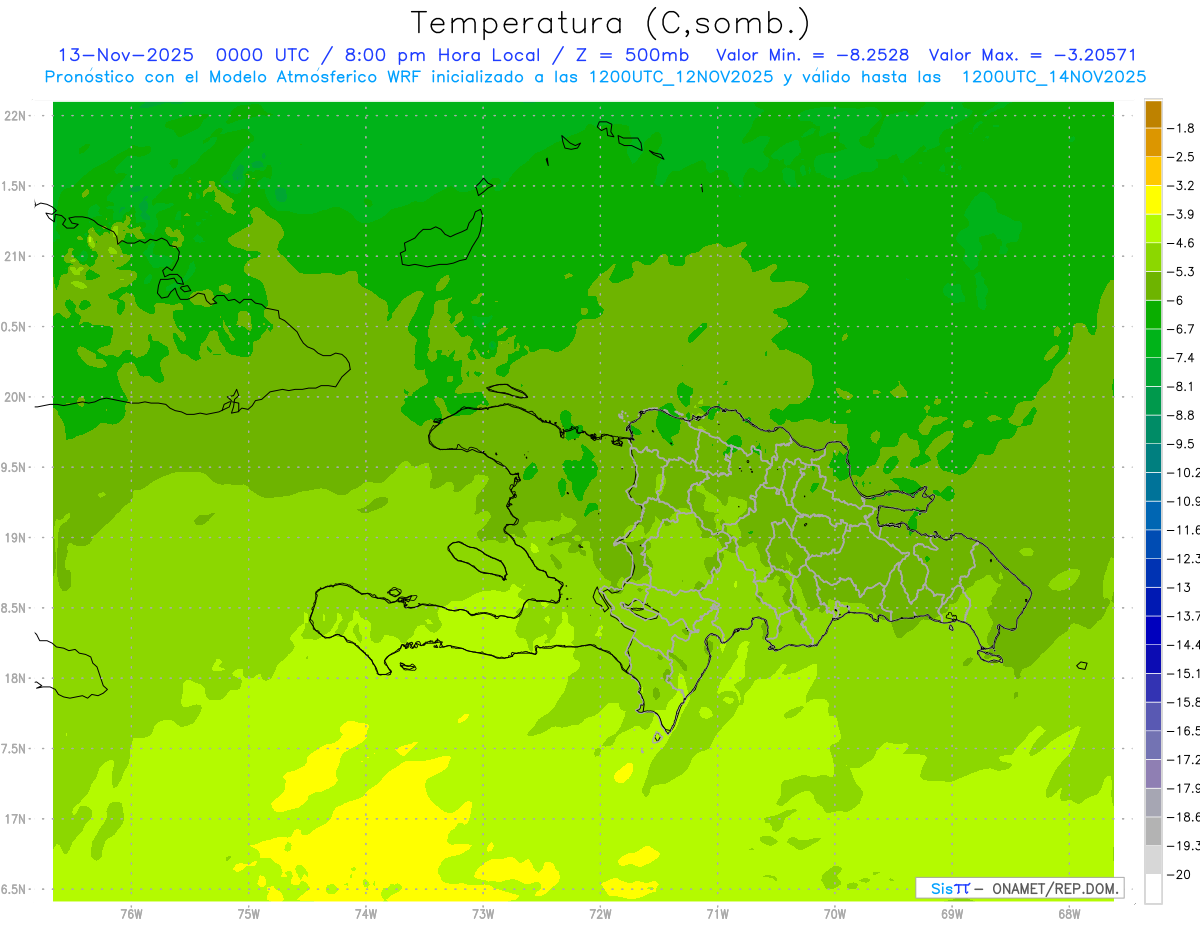Click the '75W' longitude label
The width and height of the screenshot is (1200, 927).
248,913
